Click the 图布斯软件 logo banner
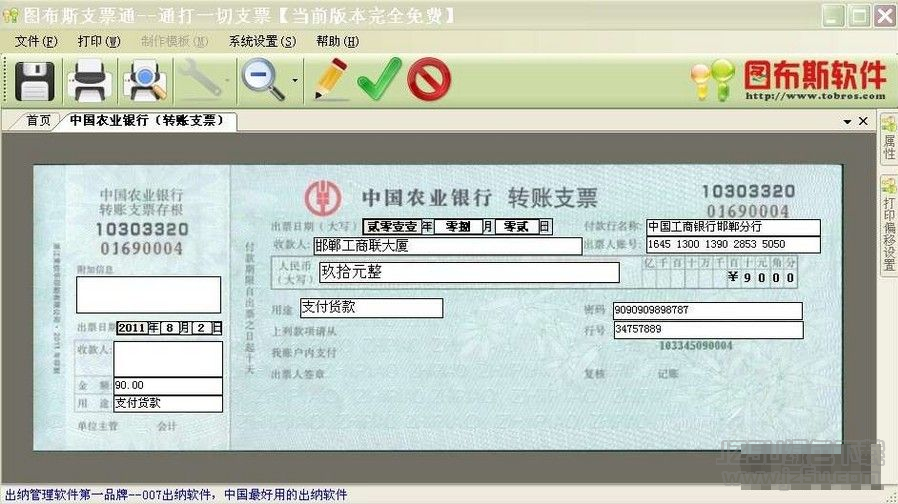The image size is (898, 504). [789, 80]
